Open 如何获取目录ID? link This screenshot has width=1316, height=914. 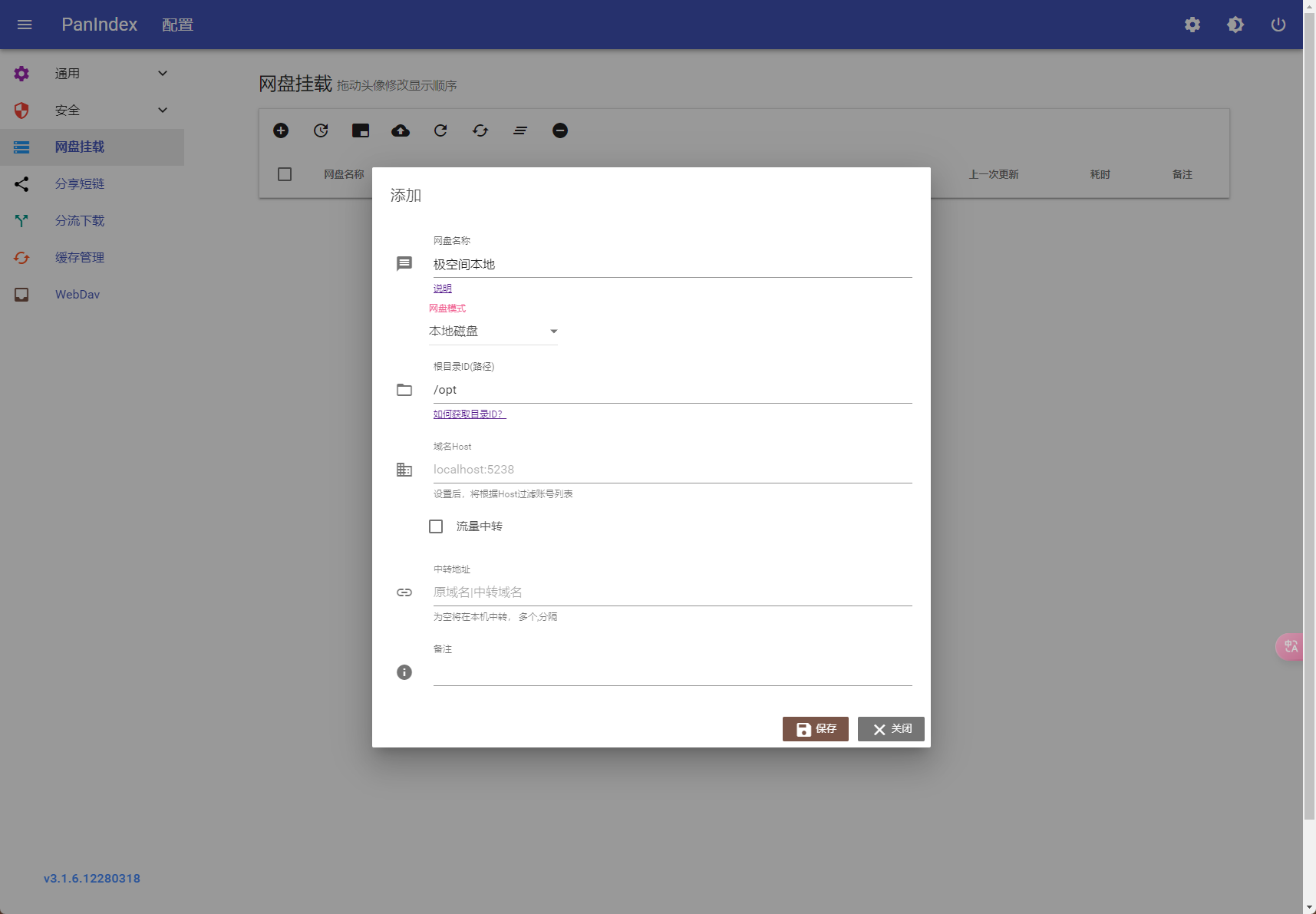click(x=470, y=414)
